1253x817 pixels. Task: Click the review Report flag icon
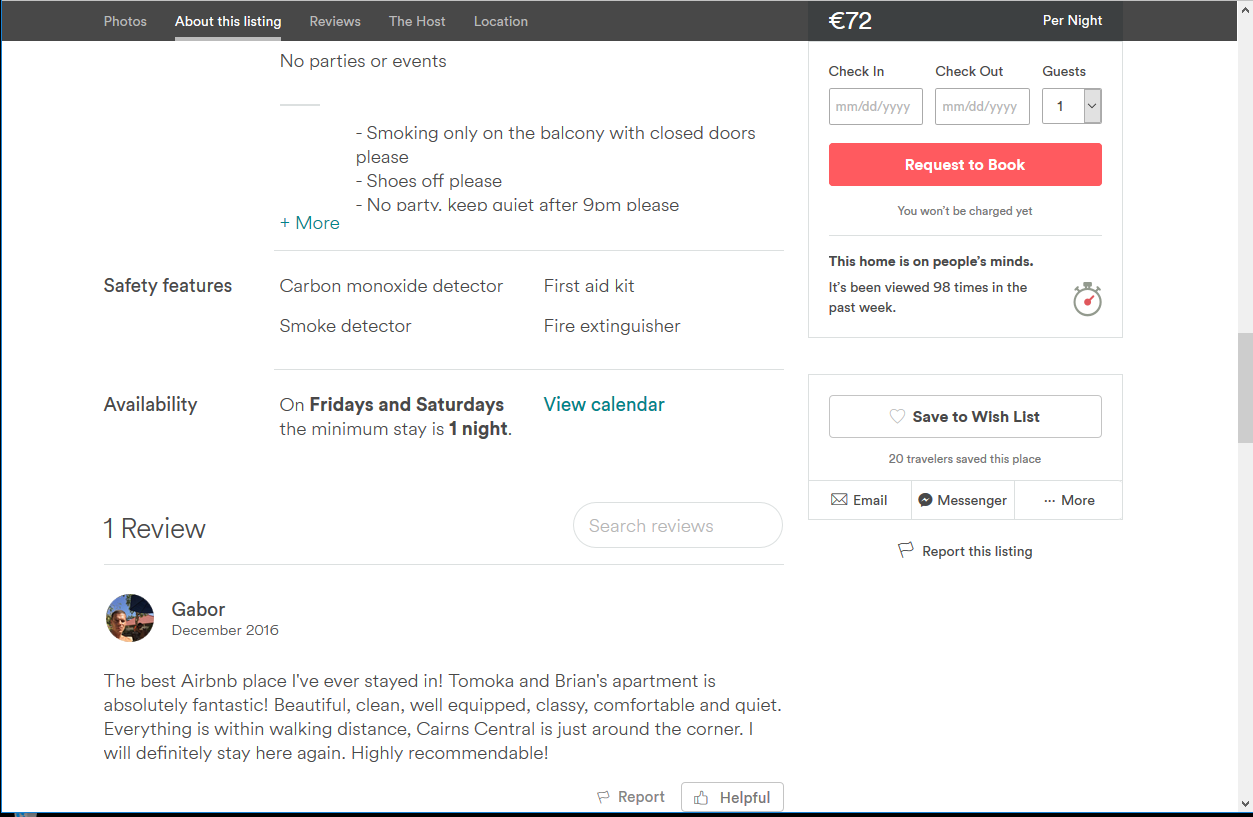[603, 797]
